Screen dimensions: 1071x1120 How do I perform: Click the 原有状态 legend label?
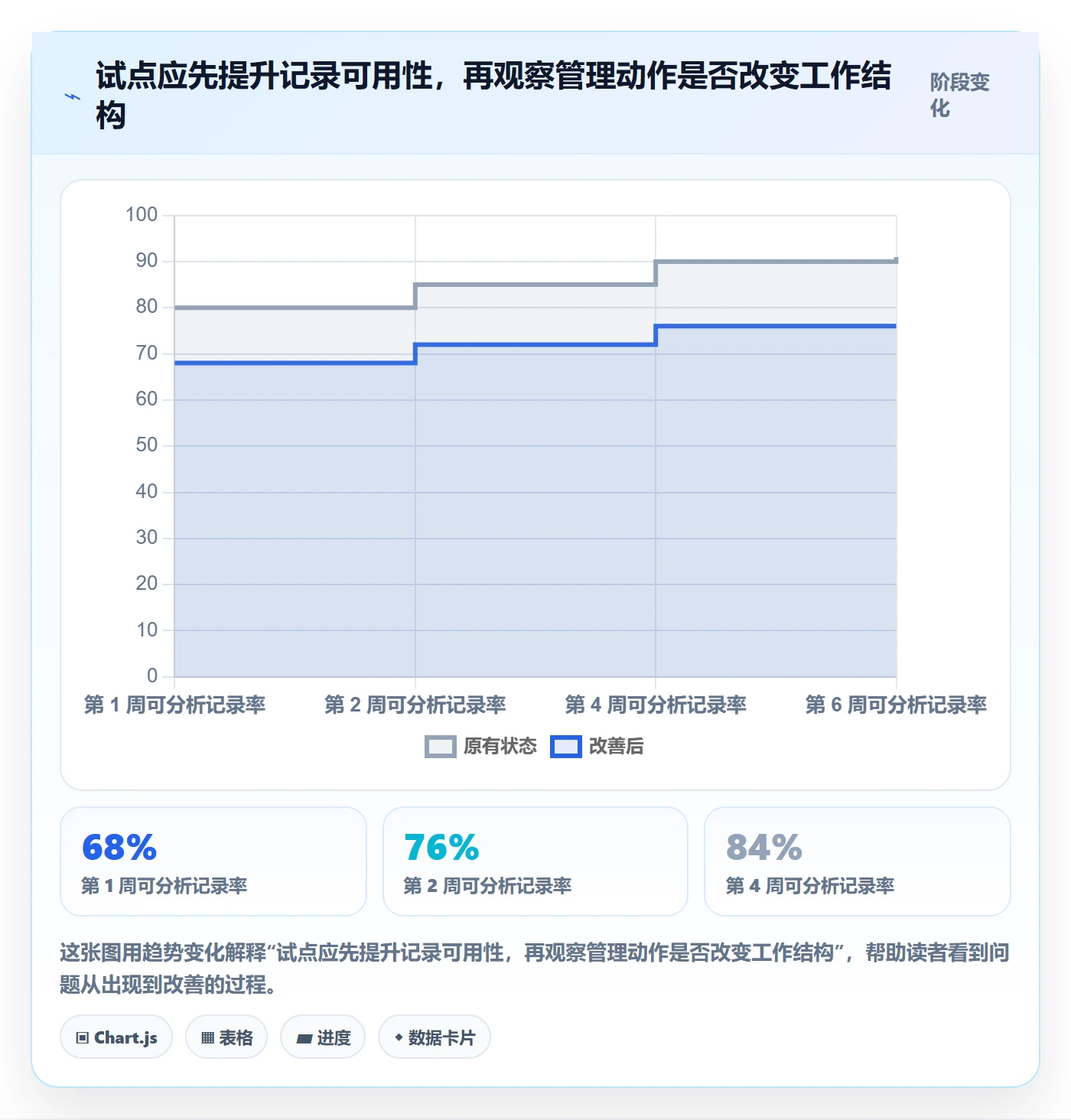500,747
